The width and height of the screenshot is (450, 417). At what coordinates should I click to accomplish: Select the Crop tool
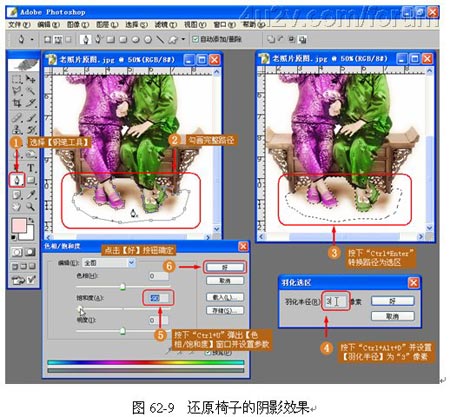click(x=17, y=103)
